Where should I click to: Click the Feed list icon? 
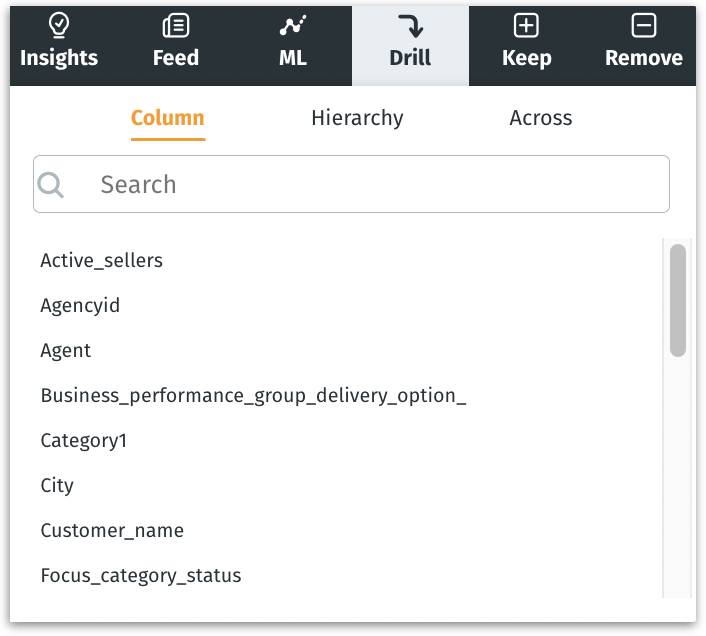click(176, 26)
